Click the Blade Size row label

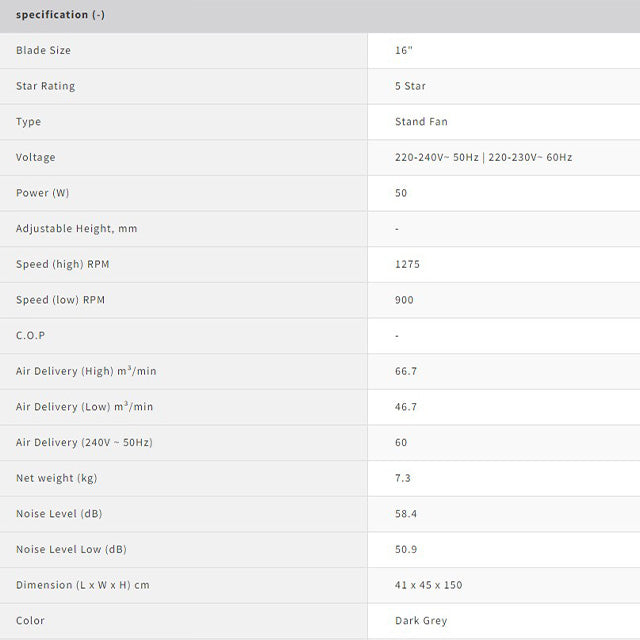[x=43, y=50]
